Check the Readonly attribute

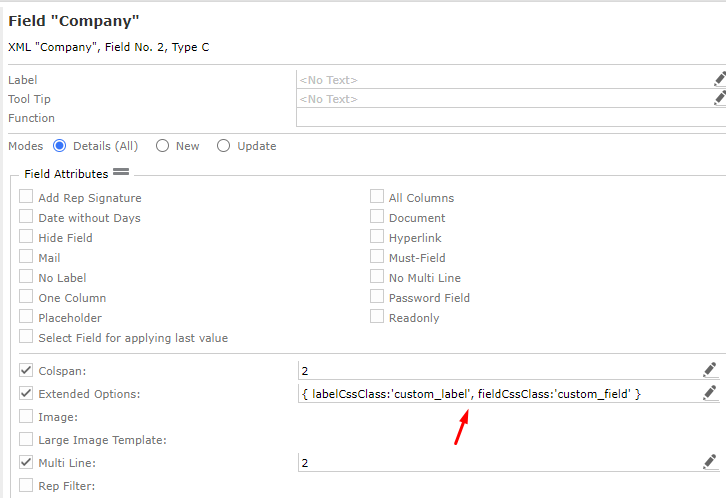tap(377, 317)
